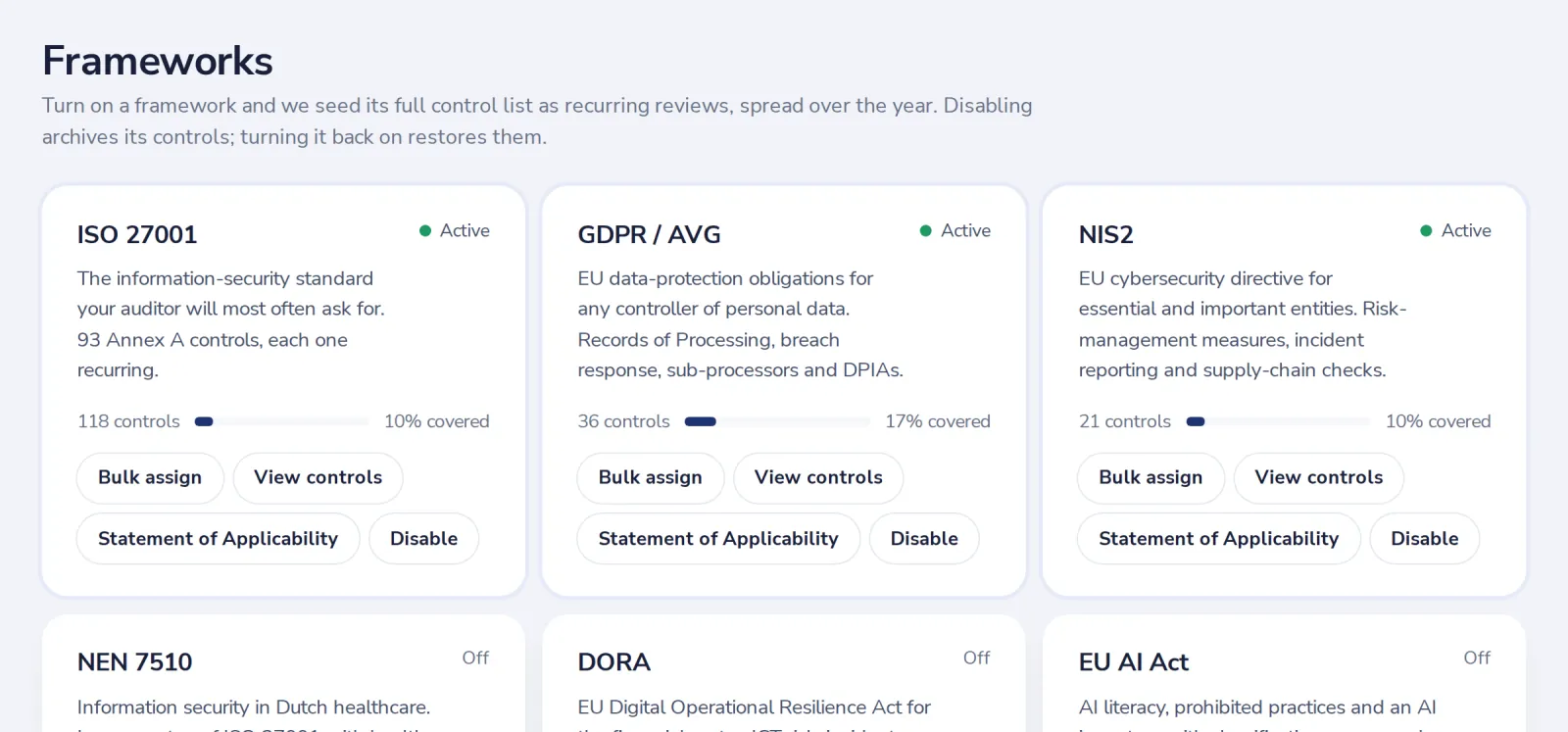Image resolution: width=1568 pixels, height=732 pixels.
Task: Open View controls for ISO 27001
Action: pyautogui.click(x=318, y=478)
